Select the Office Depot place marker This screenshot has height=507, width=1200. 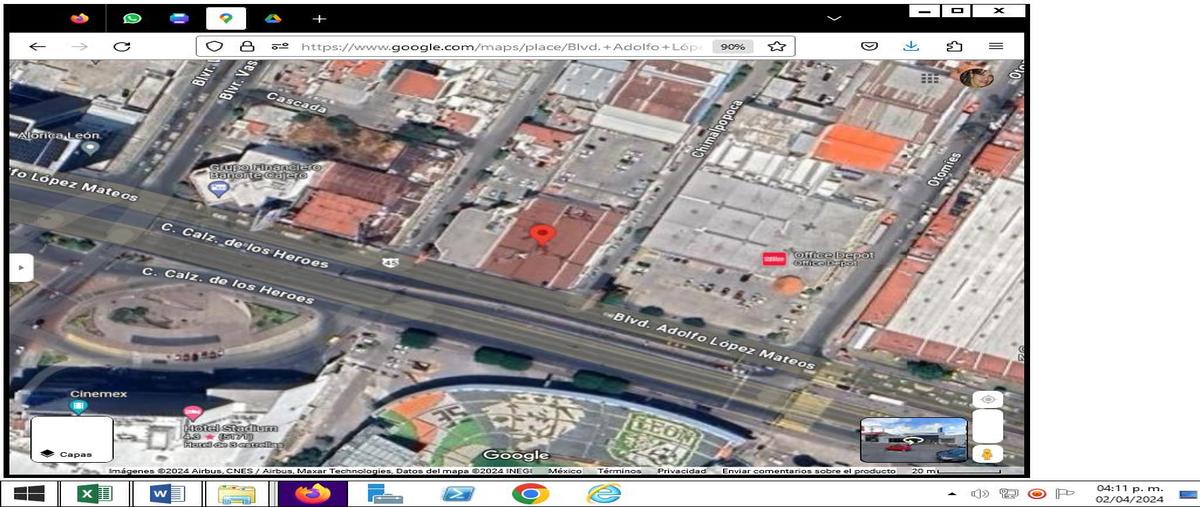click(774, 258)
